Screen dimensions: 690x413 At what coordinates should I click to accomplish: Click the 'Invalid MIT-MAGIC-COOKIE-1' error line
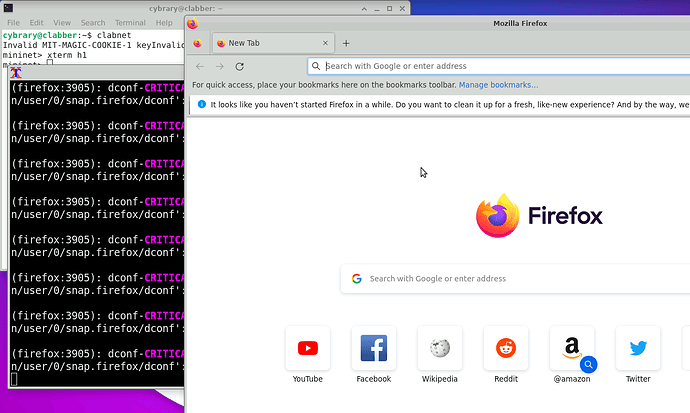point(93,45)
